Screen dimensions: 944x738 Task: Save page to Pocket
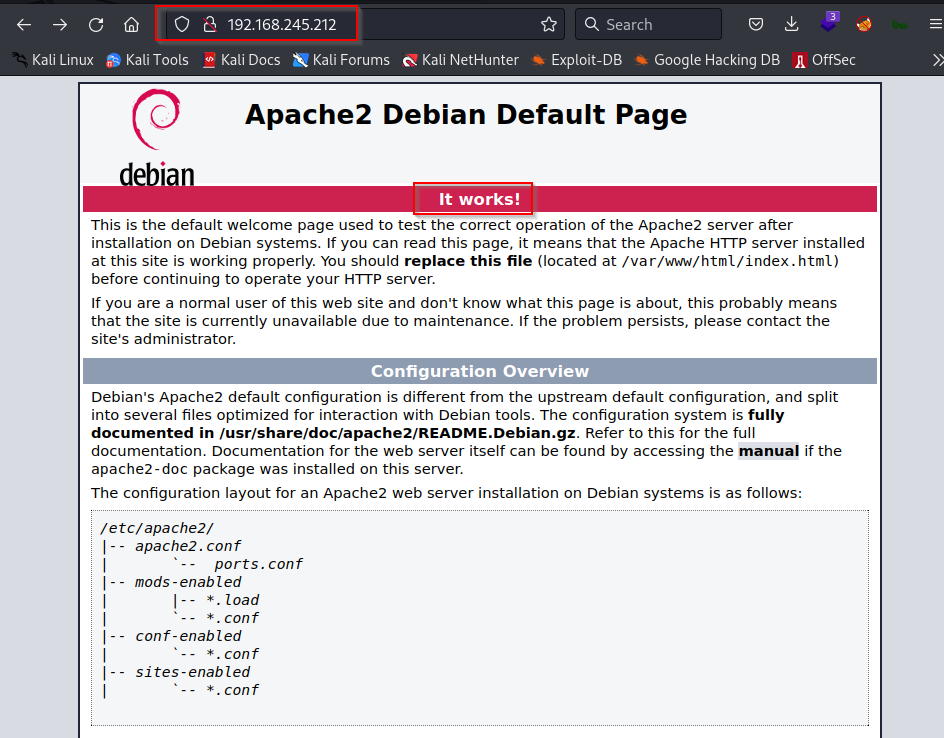(x=756, y=25)
